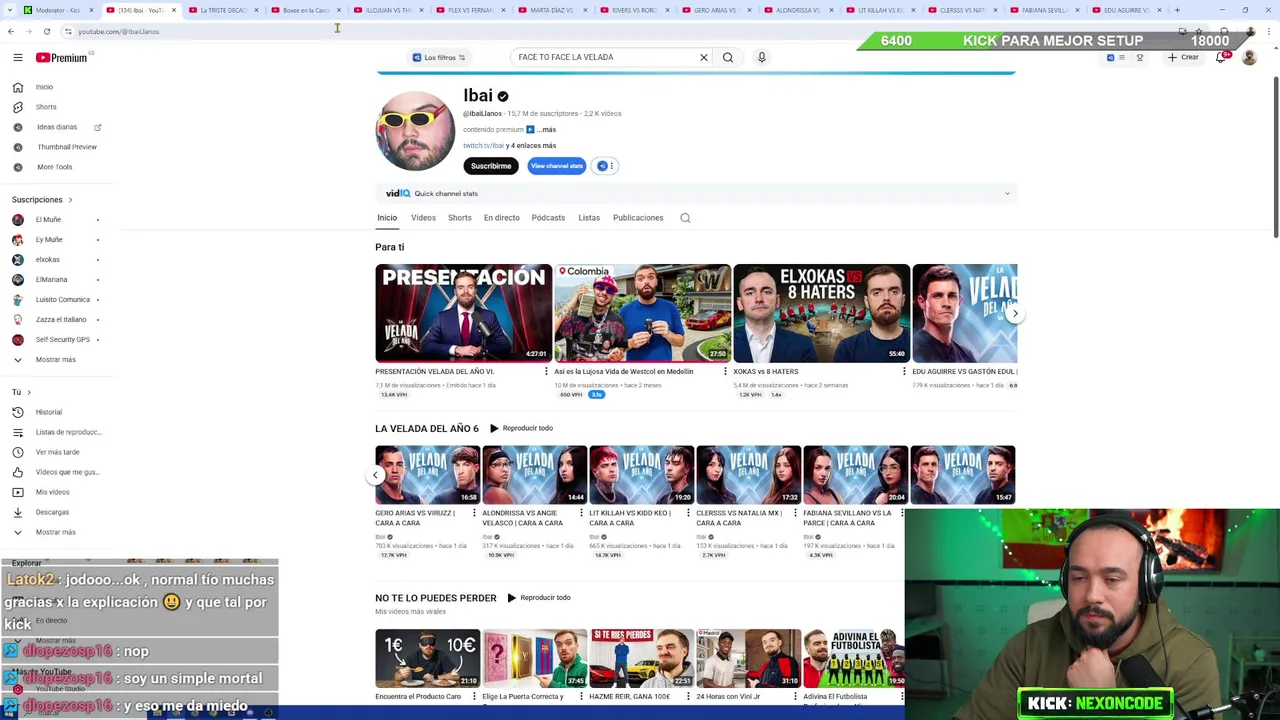
Task: Clear the search box text
Action: (x=704, y=57)
